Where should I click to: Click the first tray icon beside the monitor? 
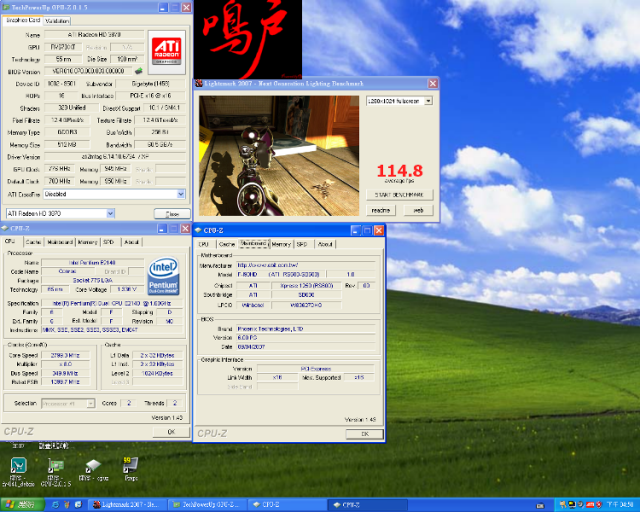click(563, 505)
